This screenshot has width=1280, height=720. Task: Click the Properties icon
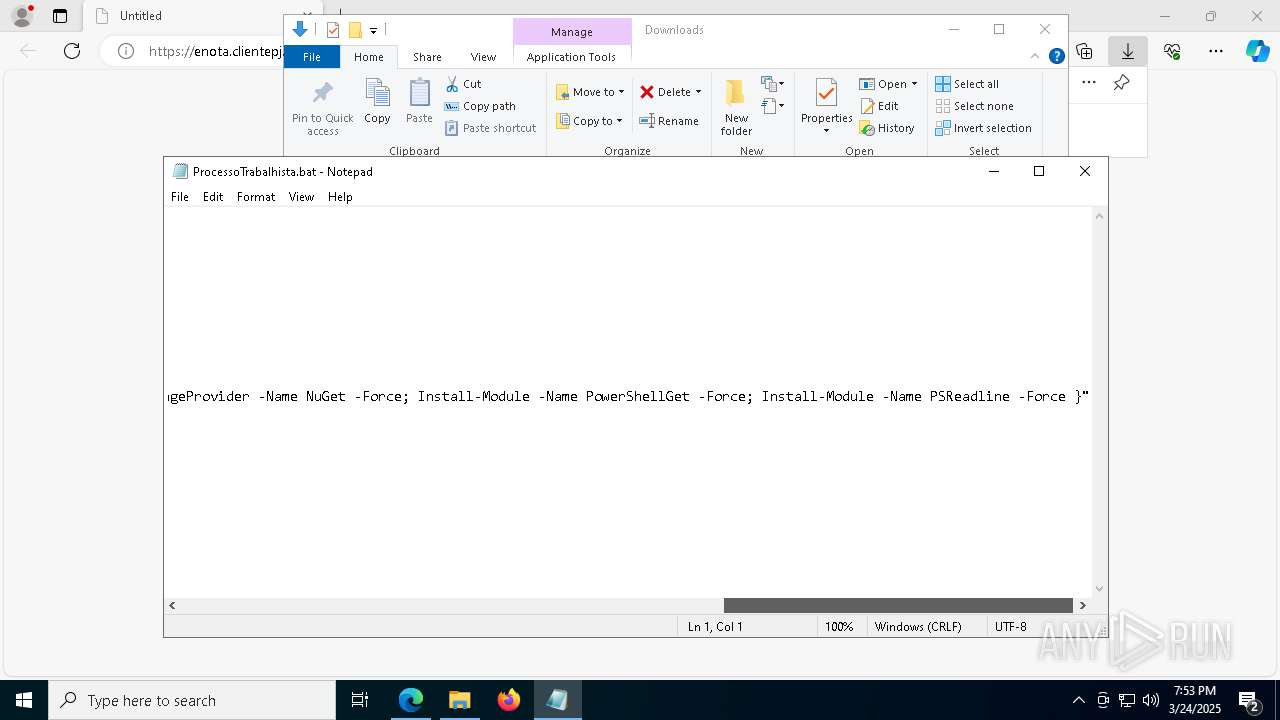[x=826, y=94]
